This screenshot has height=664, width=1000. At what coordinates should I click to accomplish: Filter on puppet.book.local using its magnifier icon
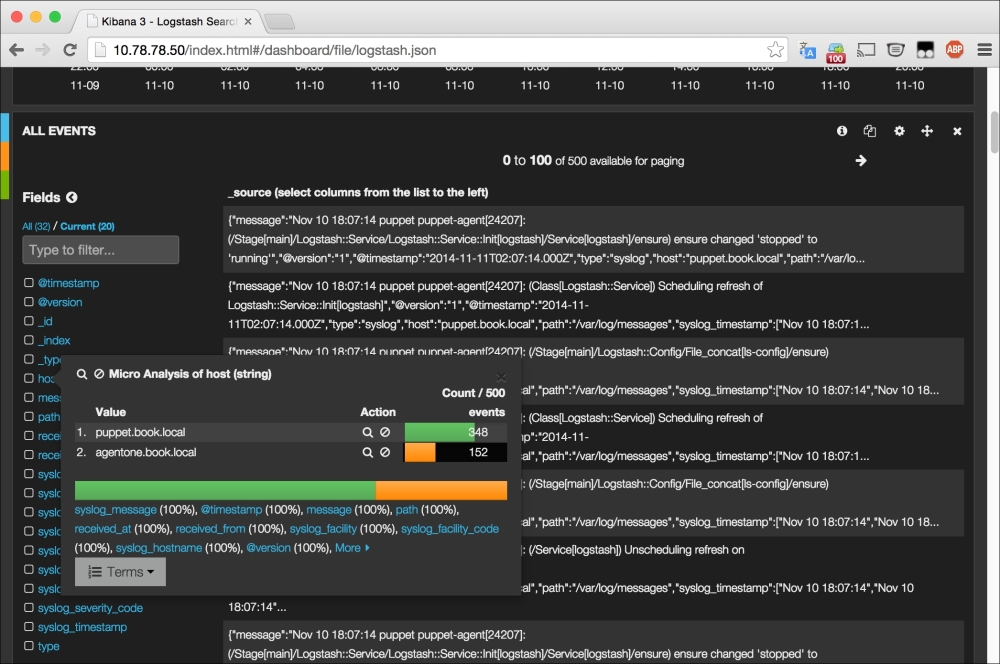368,433
